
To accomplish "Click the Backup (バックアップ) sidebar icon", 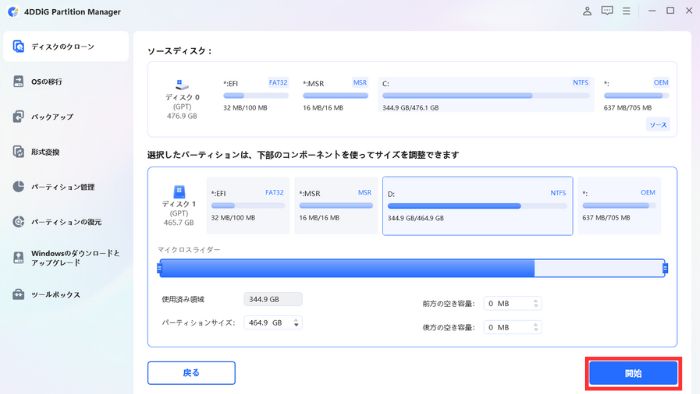I will 18,116.
